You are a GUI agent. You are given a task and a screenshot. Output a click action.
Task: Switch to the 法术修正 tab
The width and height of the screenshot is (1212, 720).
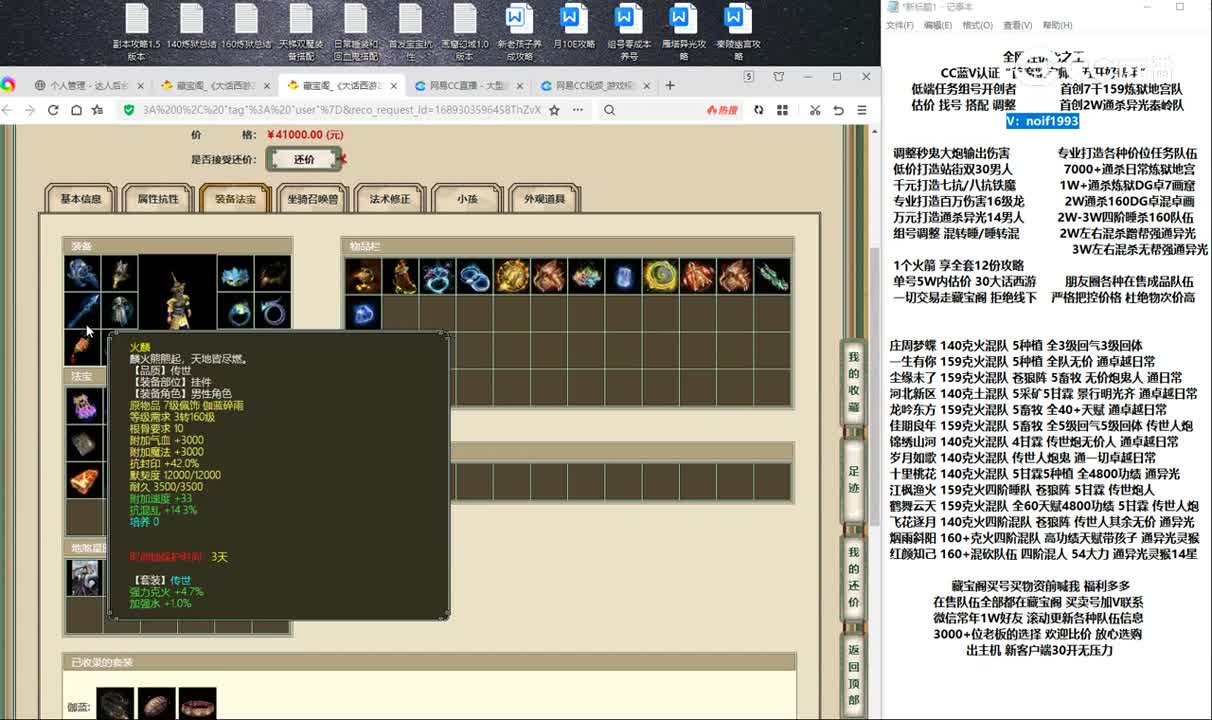pos(390,199)
